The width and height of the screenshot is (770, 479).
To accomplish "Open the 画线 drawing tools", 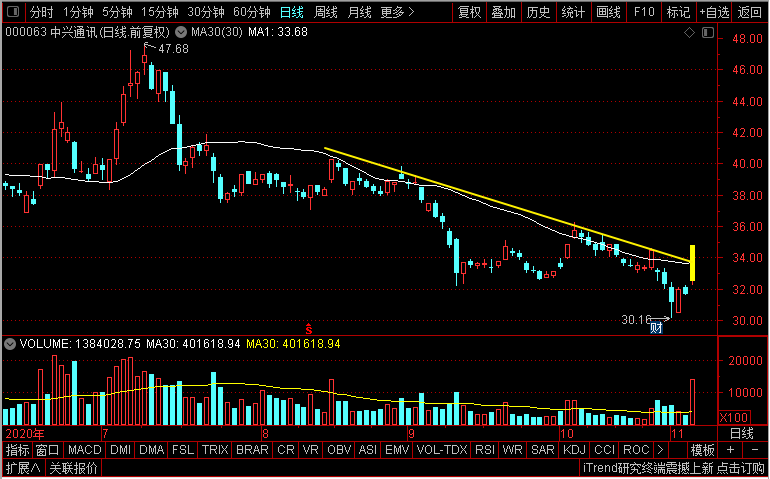I will 608,12.
